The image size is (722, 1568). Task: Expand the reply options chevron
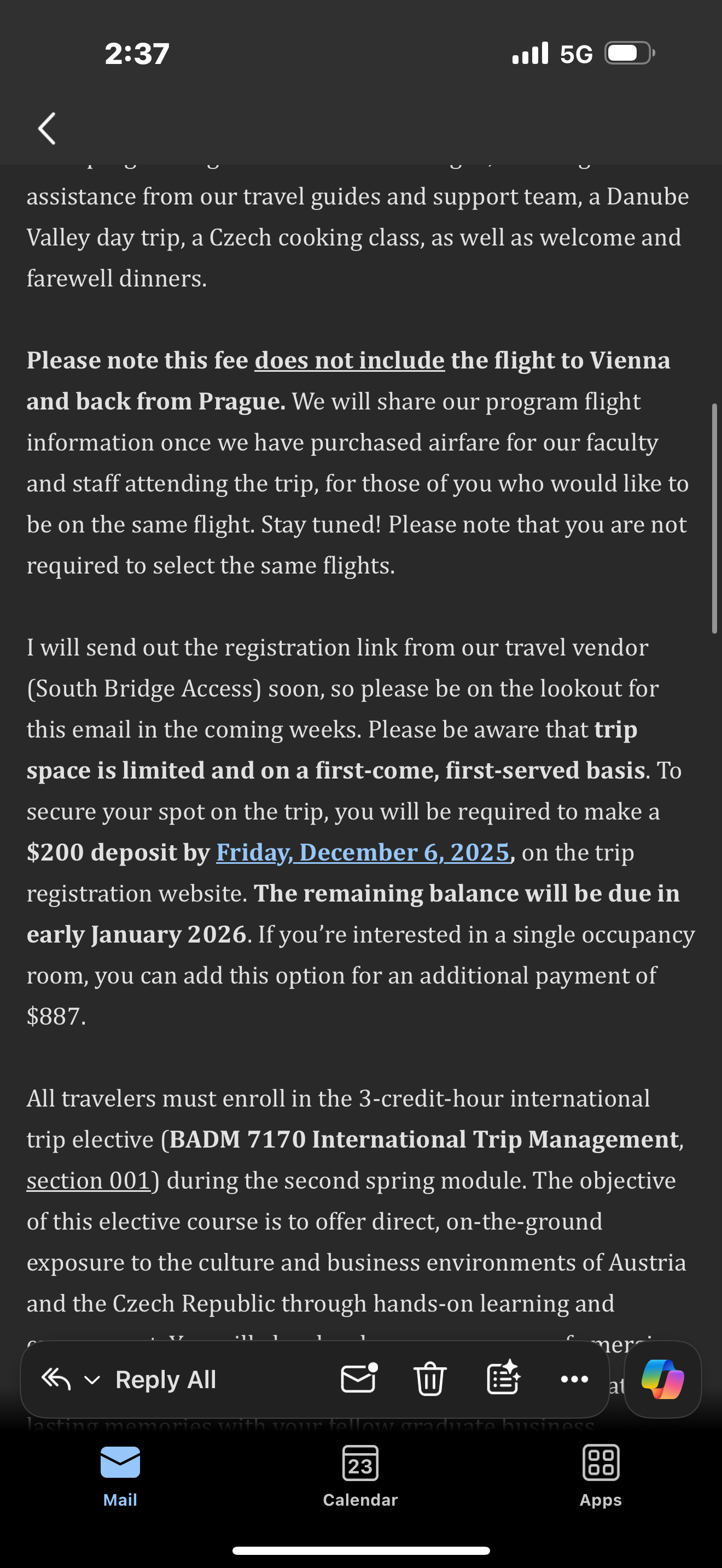tap(92, 1380)
